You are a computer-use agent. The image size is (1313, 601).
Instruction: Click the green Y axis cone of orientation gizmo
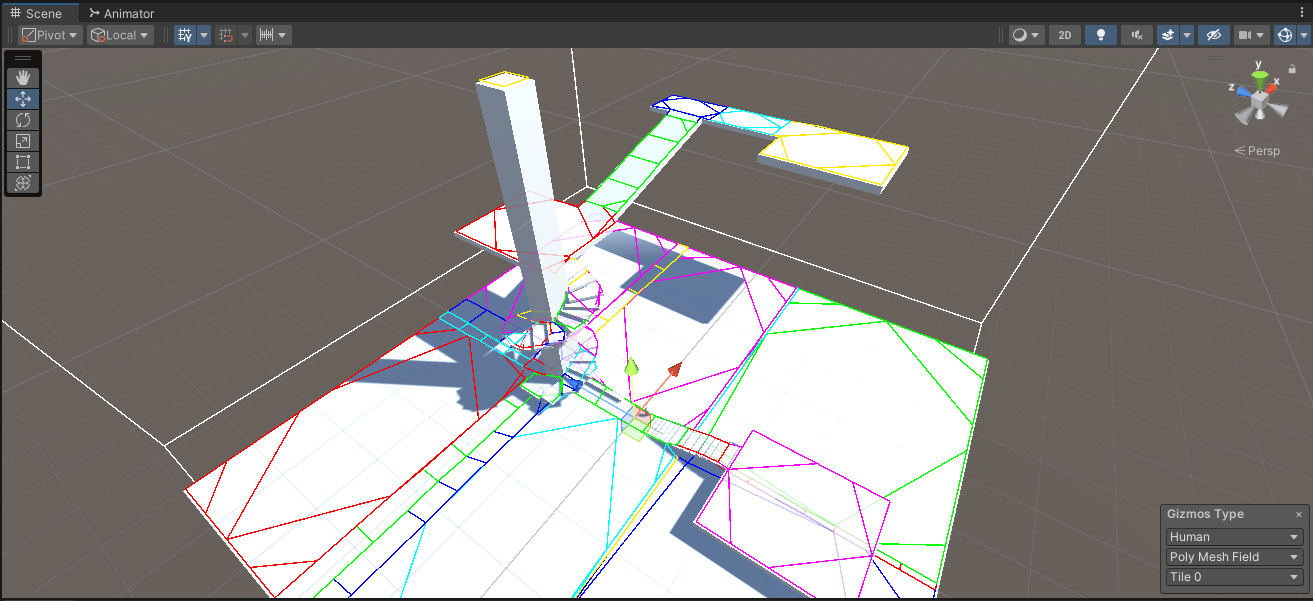(1260, 76)
